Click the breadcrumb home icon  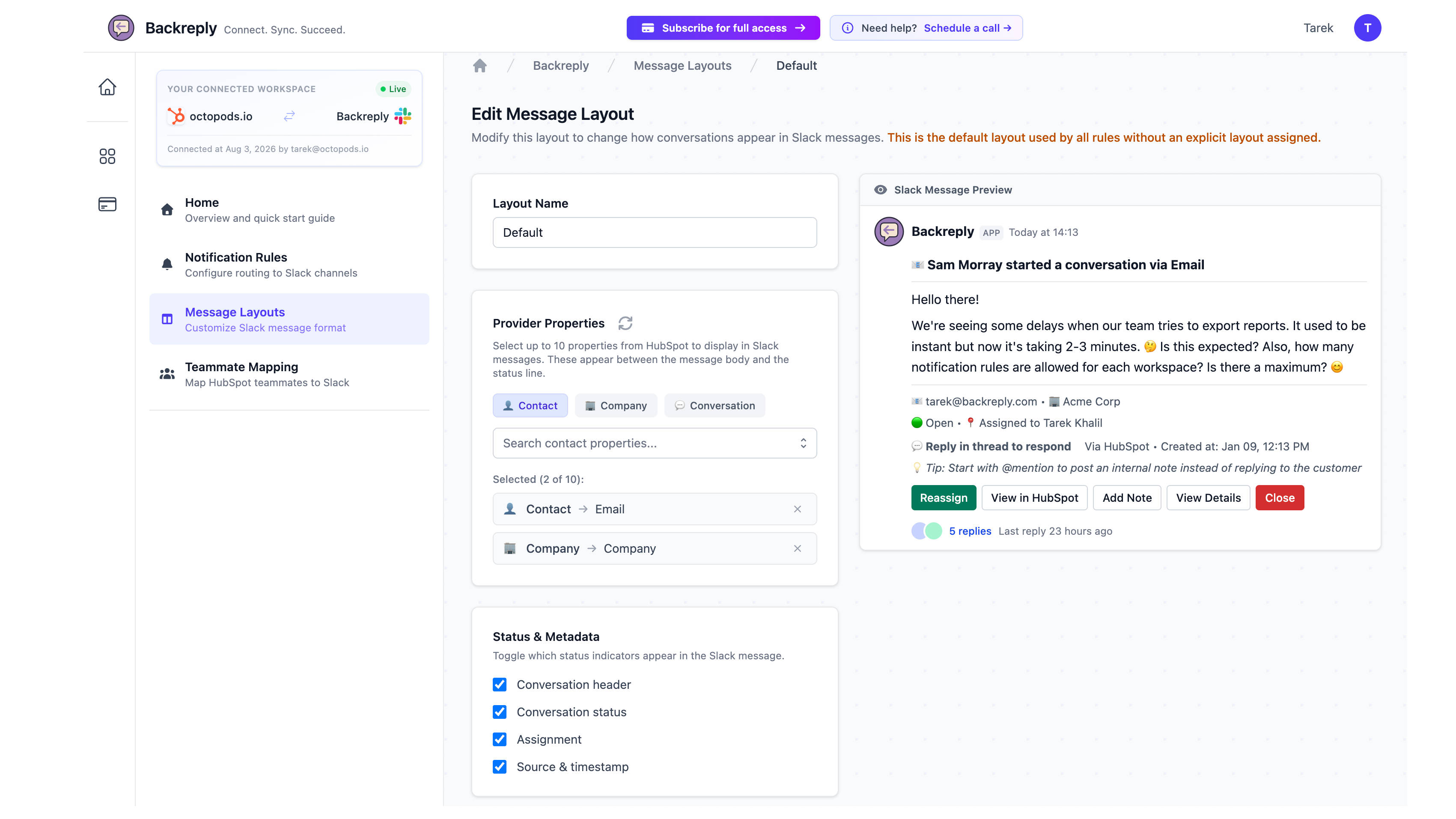[x=480, y=66]
